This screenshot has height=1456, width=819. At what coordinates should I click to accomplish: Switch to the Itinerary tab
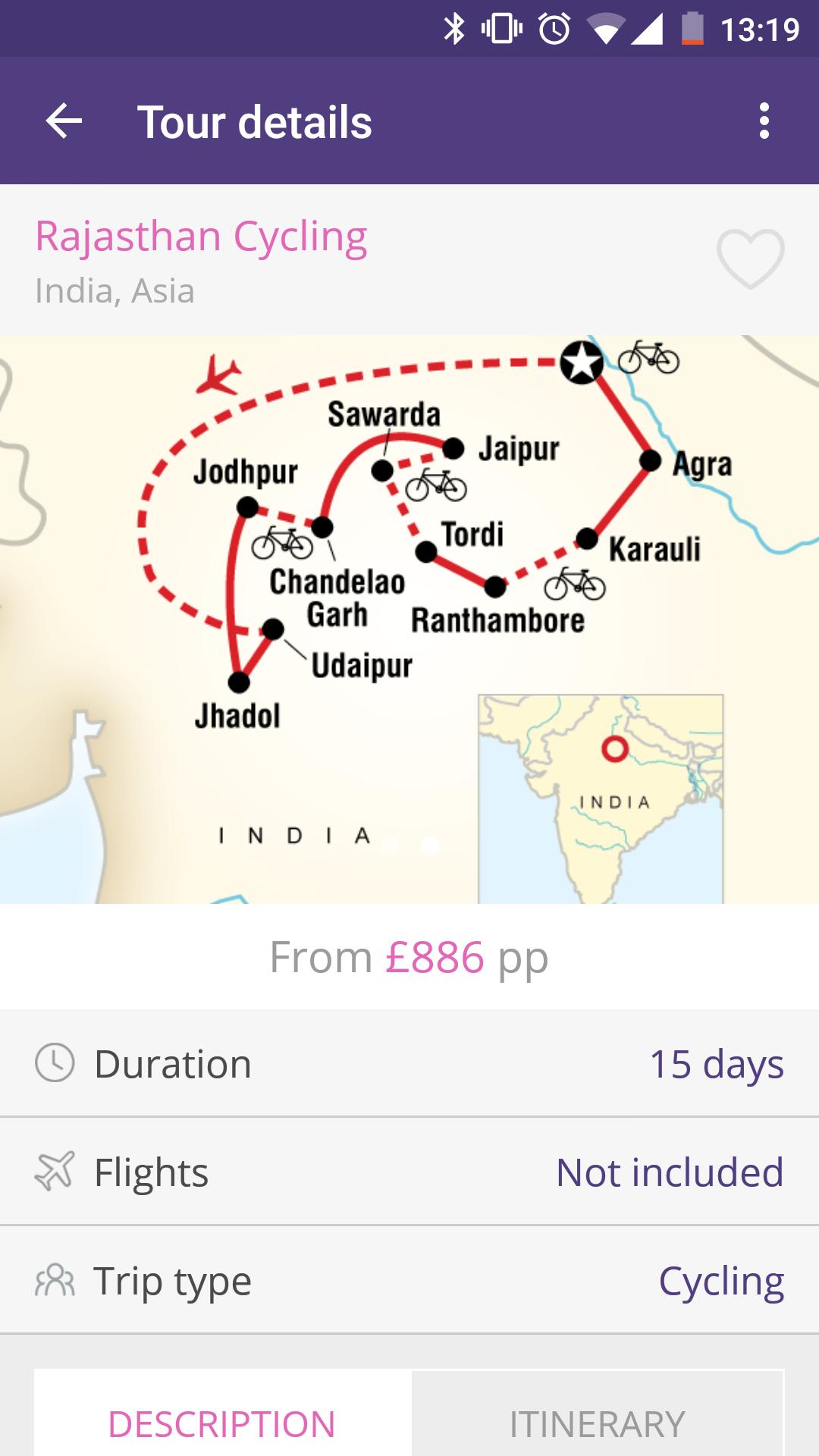[x=597, y=1423]
